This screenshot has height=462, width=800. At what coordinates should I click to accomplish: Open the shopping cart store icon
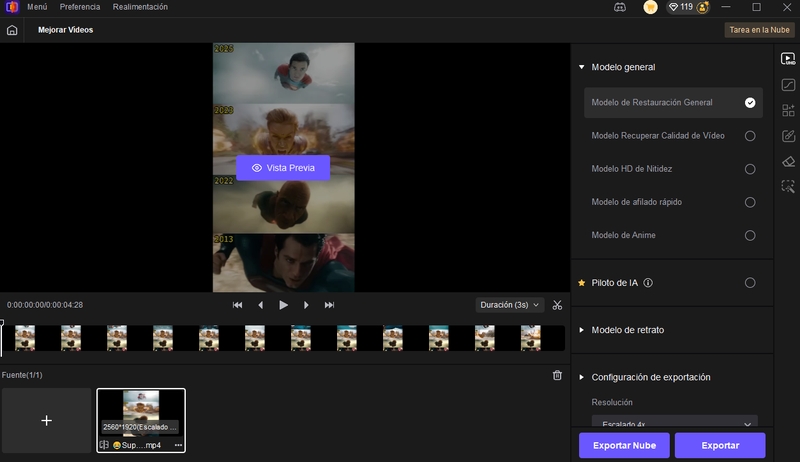click(651, 7)
